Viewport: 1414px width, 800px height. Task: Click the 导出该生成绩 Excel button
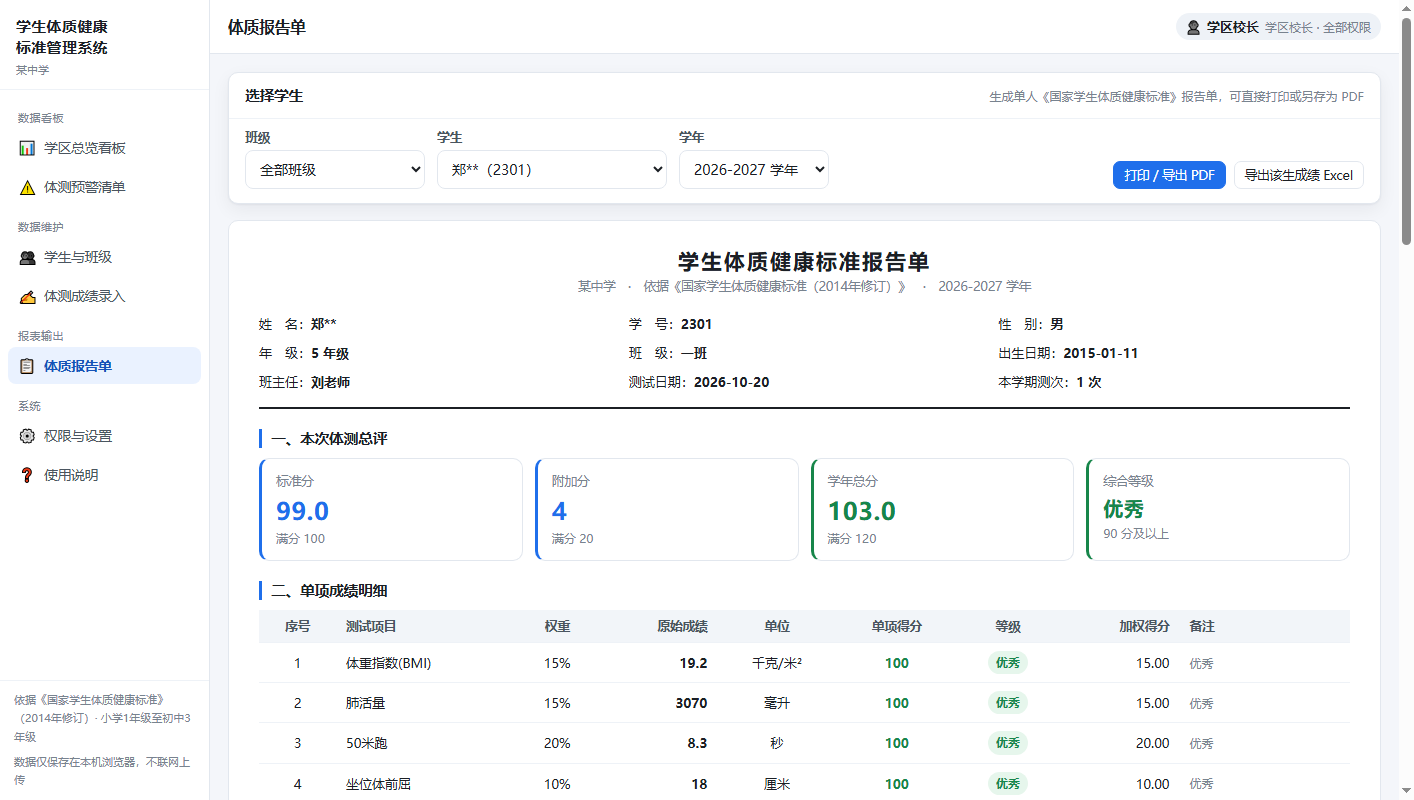coord(1298,175)
